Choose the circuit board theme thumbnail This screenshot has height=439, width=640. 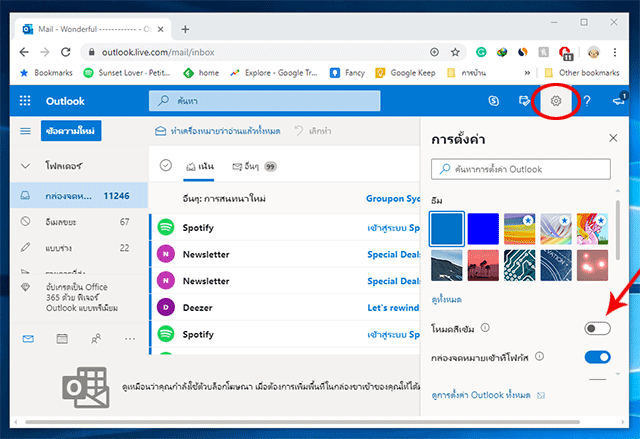[x=519, y=266]
